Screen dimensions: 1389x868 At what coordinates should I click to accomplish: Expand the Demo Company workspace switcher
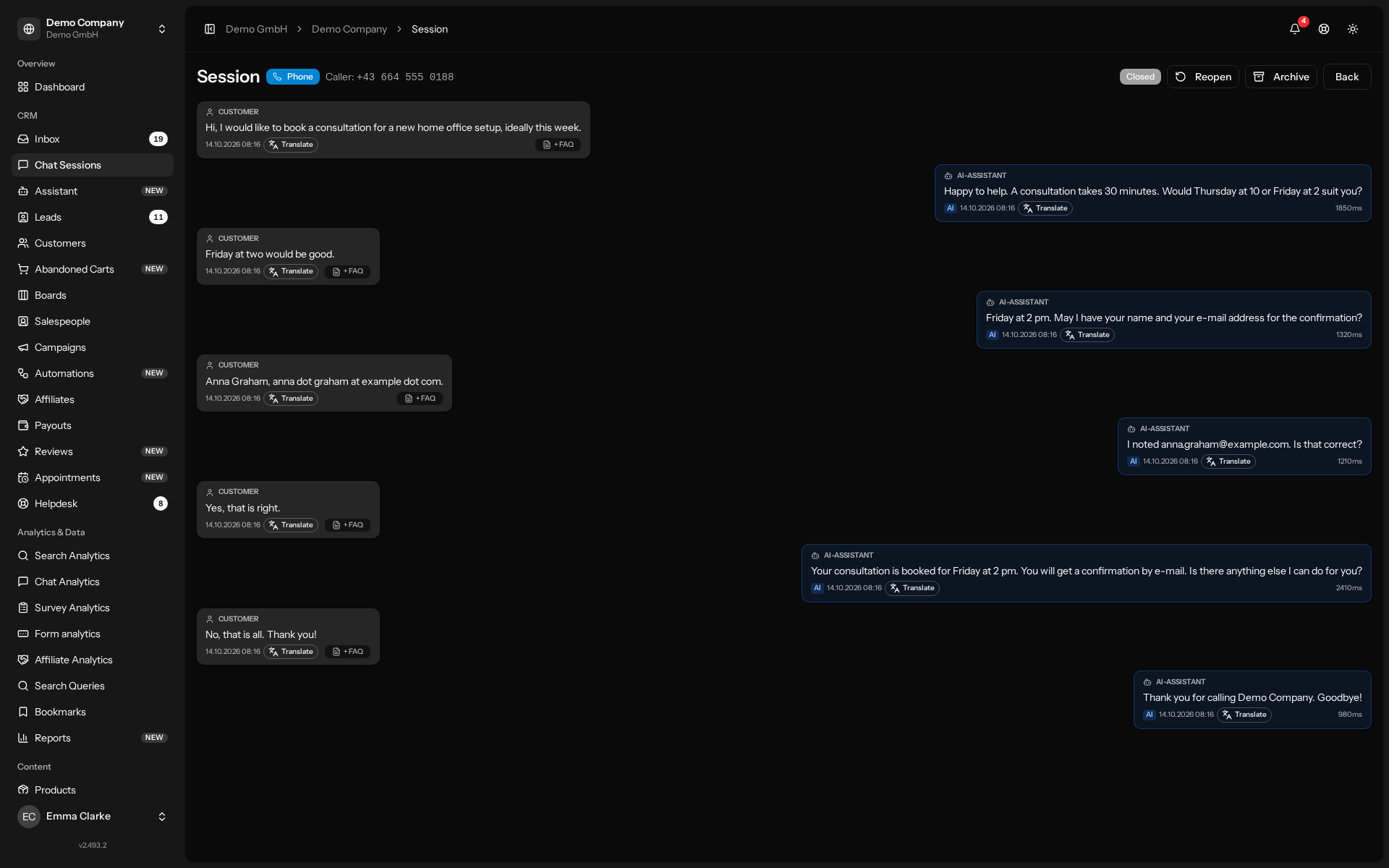pyautogui.click(x=93, y=29)
